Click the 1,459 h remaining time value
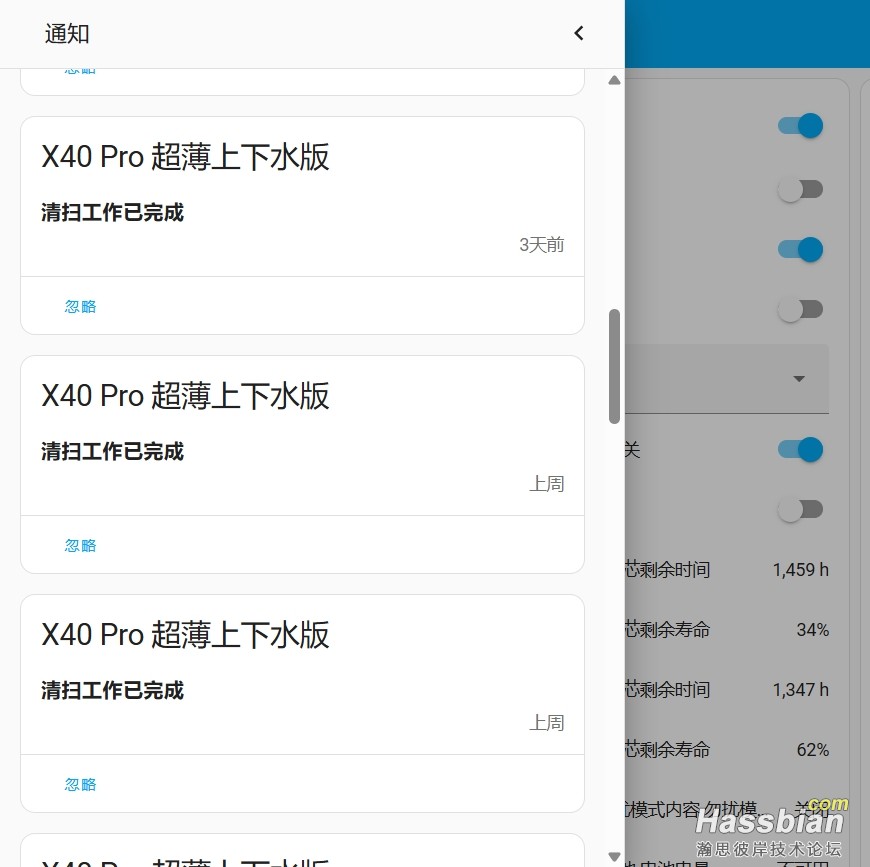The height and width of the screenshot is (867, 870). pos(801,570)
